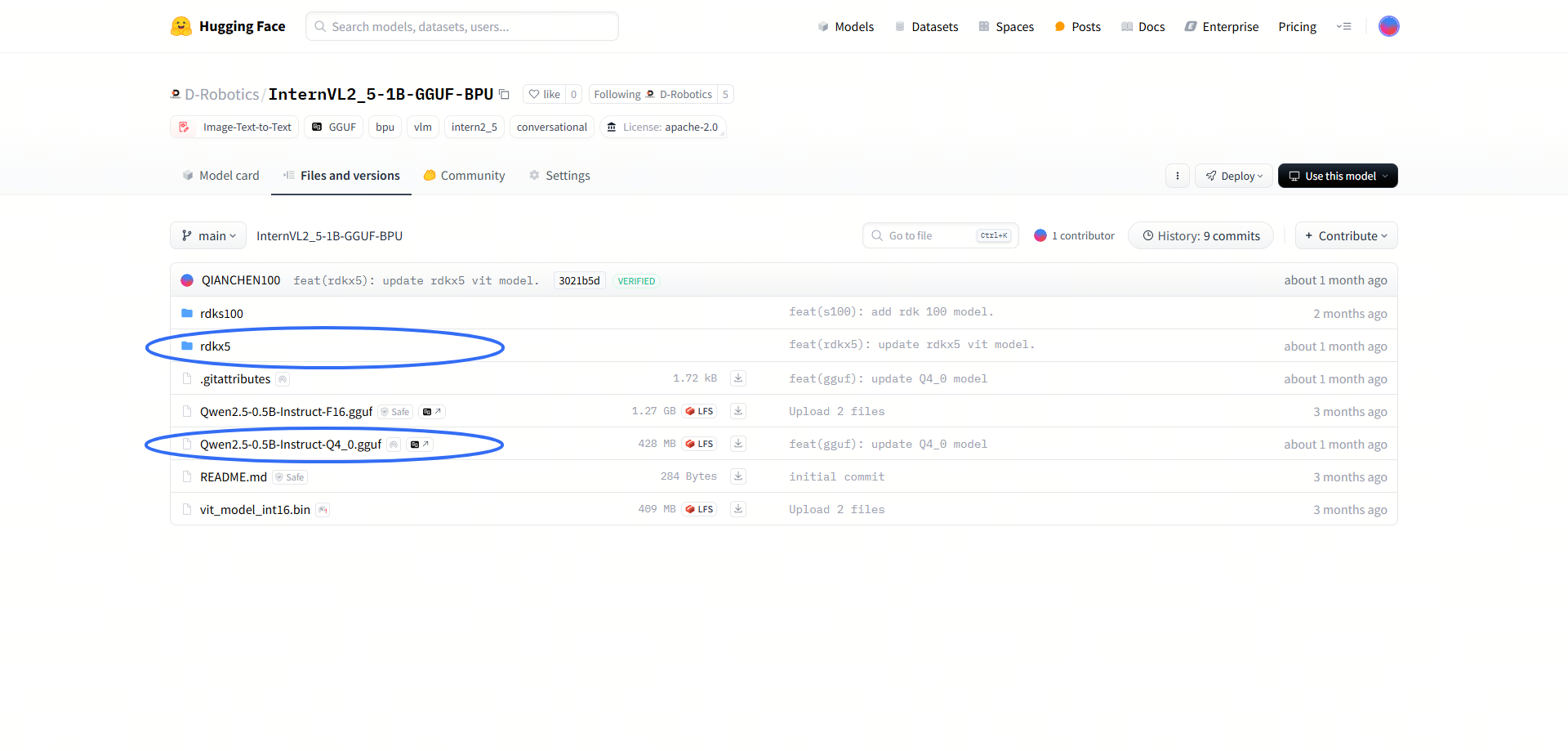
Task: Select Files and versions tab
Action: (x=341, y=176)
